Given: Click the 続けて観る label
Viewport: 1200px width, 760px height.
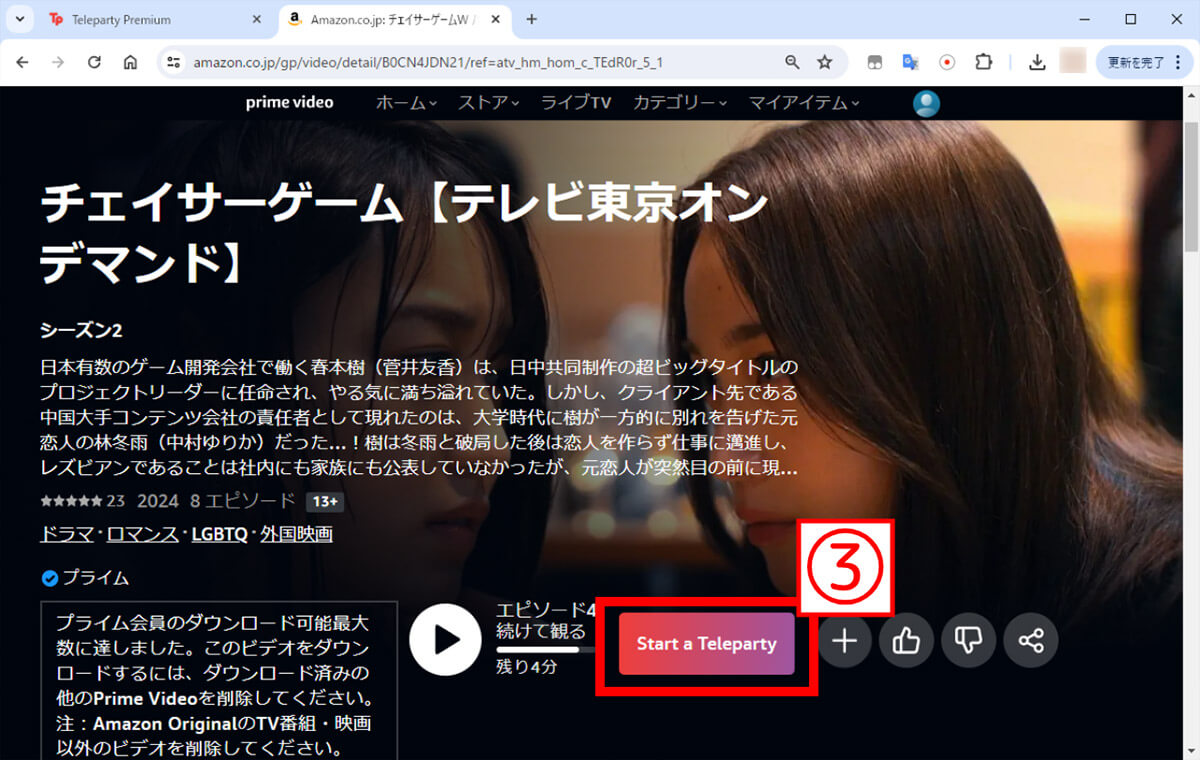Looking at the screenshot, I should coord(540,632).
